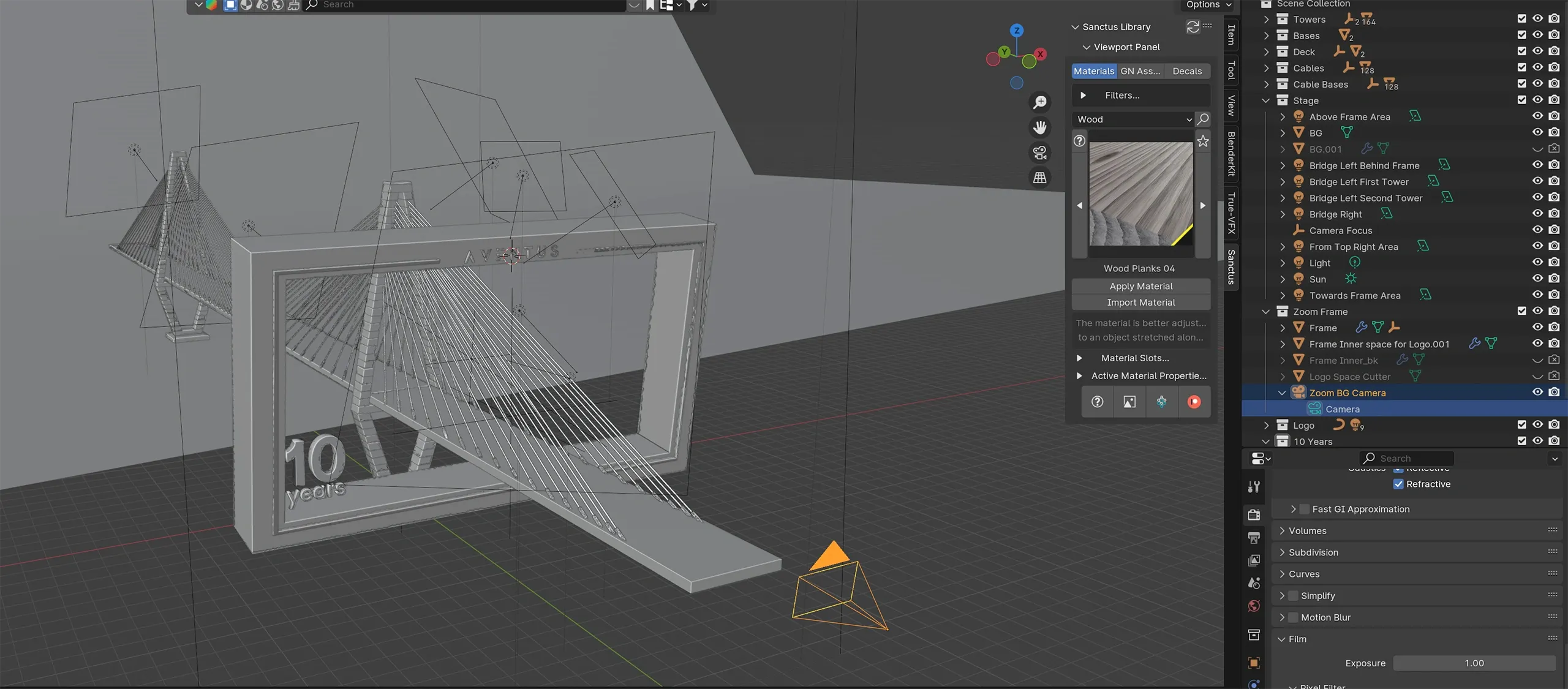The width and height of the screenshot is (1568, 689).
Task: Open Scene properties tab icon
Action: (1254, 583)
